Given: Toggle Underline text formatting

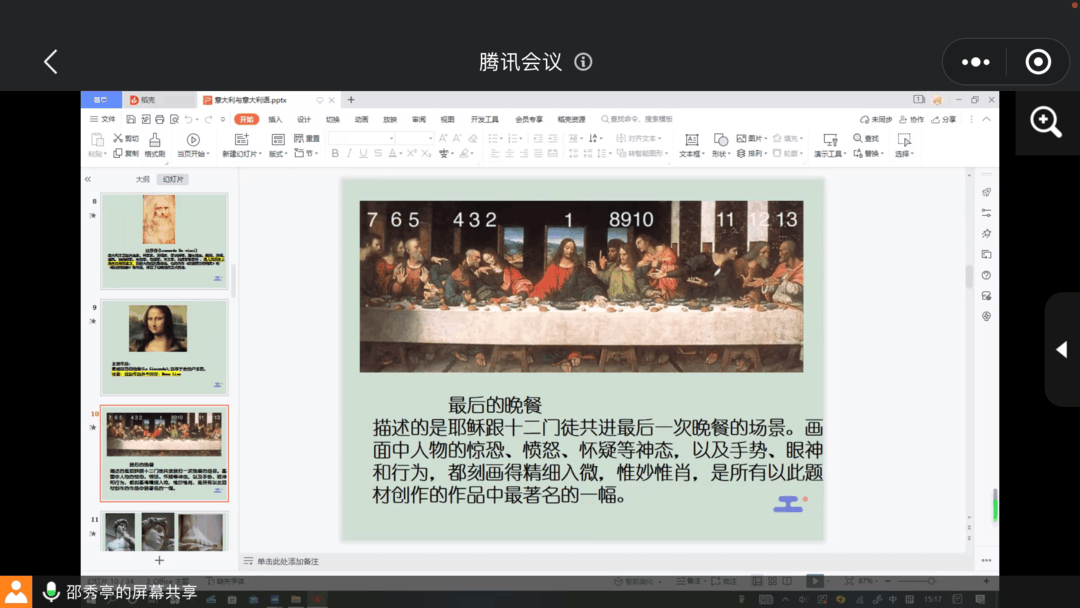Looking at the screenshot, I should coord(363,154).
